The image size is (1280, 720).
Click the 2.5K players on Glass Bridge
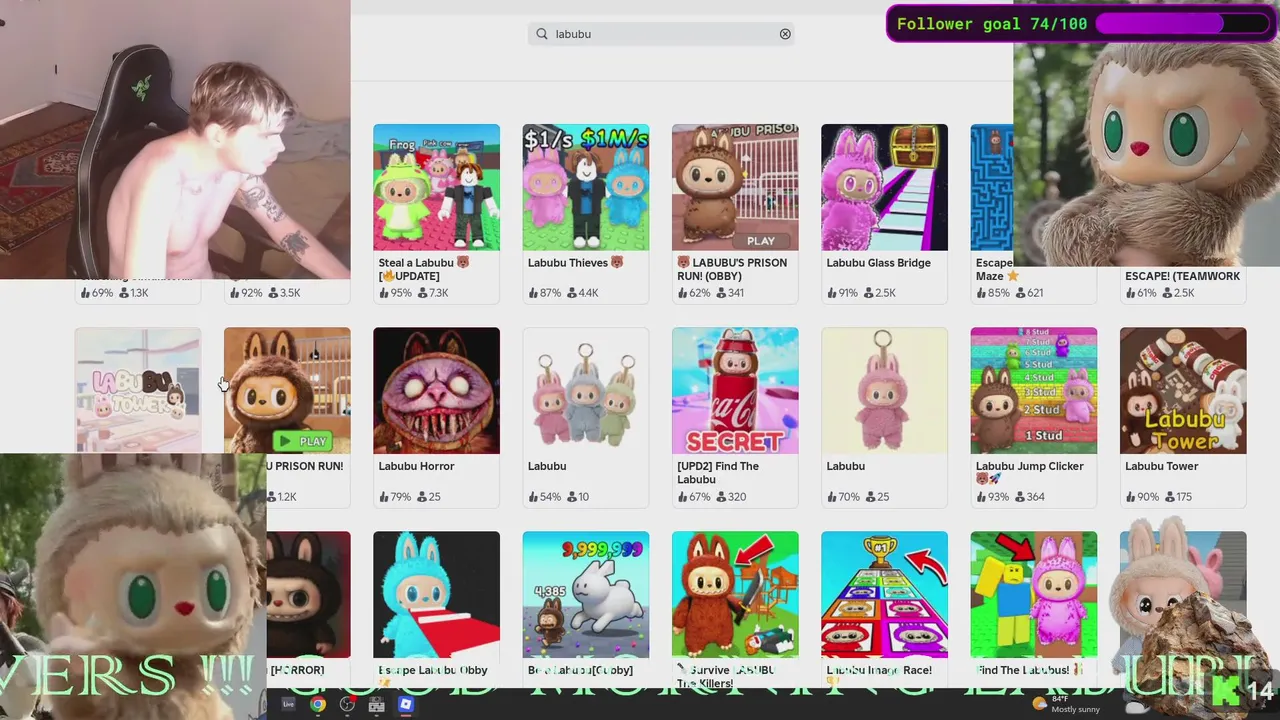[880, 293]
